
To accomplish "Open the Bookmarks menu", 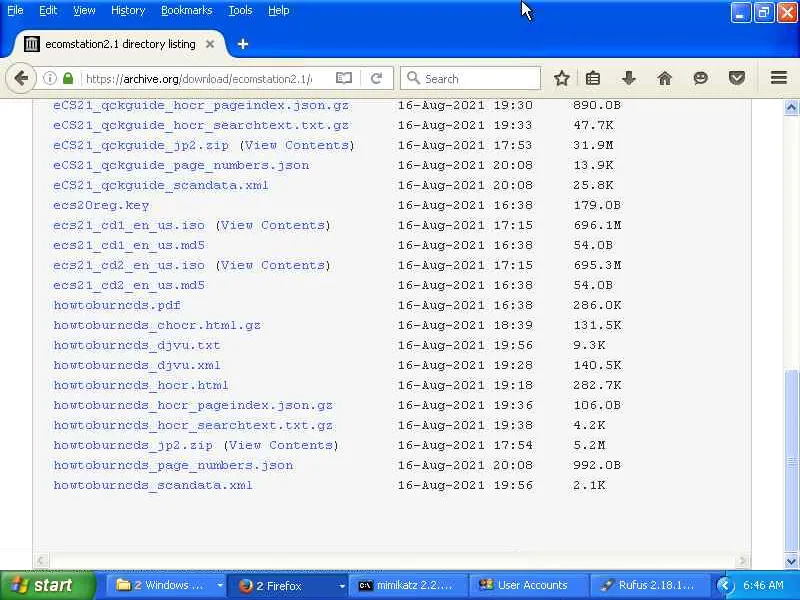I will (186, 10).
